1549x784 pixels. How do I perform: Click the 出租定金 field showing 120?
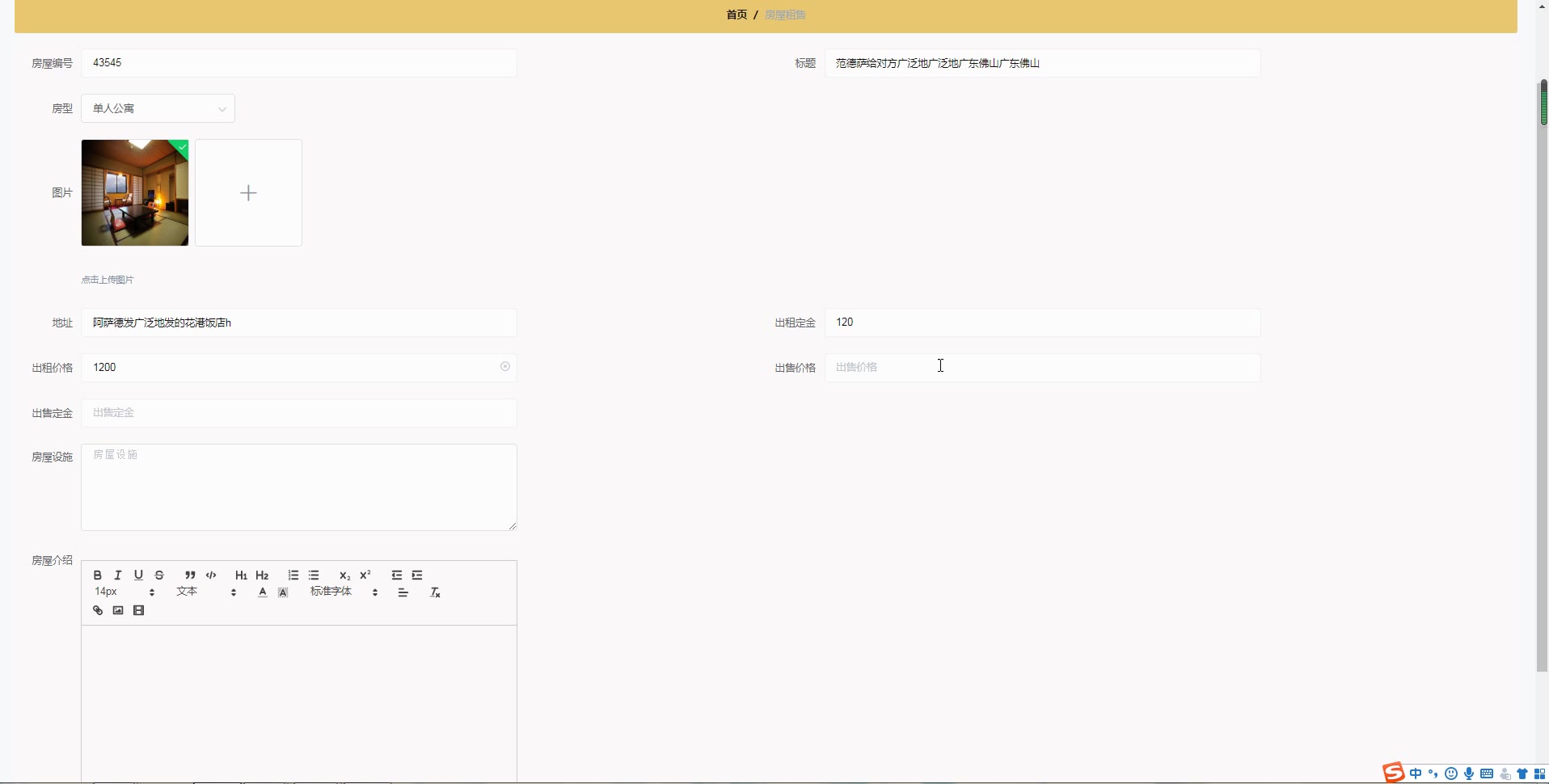tap(1042, 322)
